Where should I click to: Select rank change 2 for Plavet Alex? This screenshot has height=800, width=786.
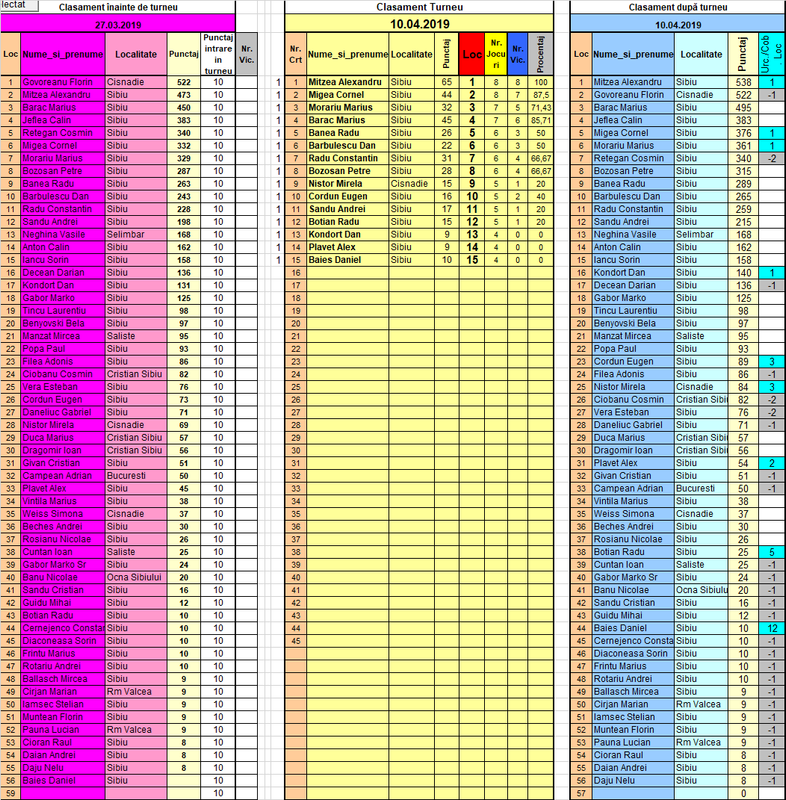(x=771, y=463)
